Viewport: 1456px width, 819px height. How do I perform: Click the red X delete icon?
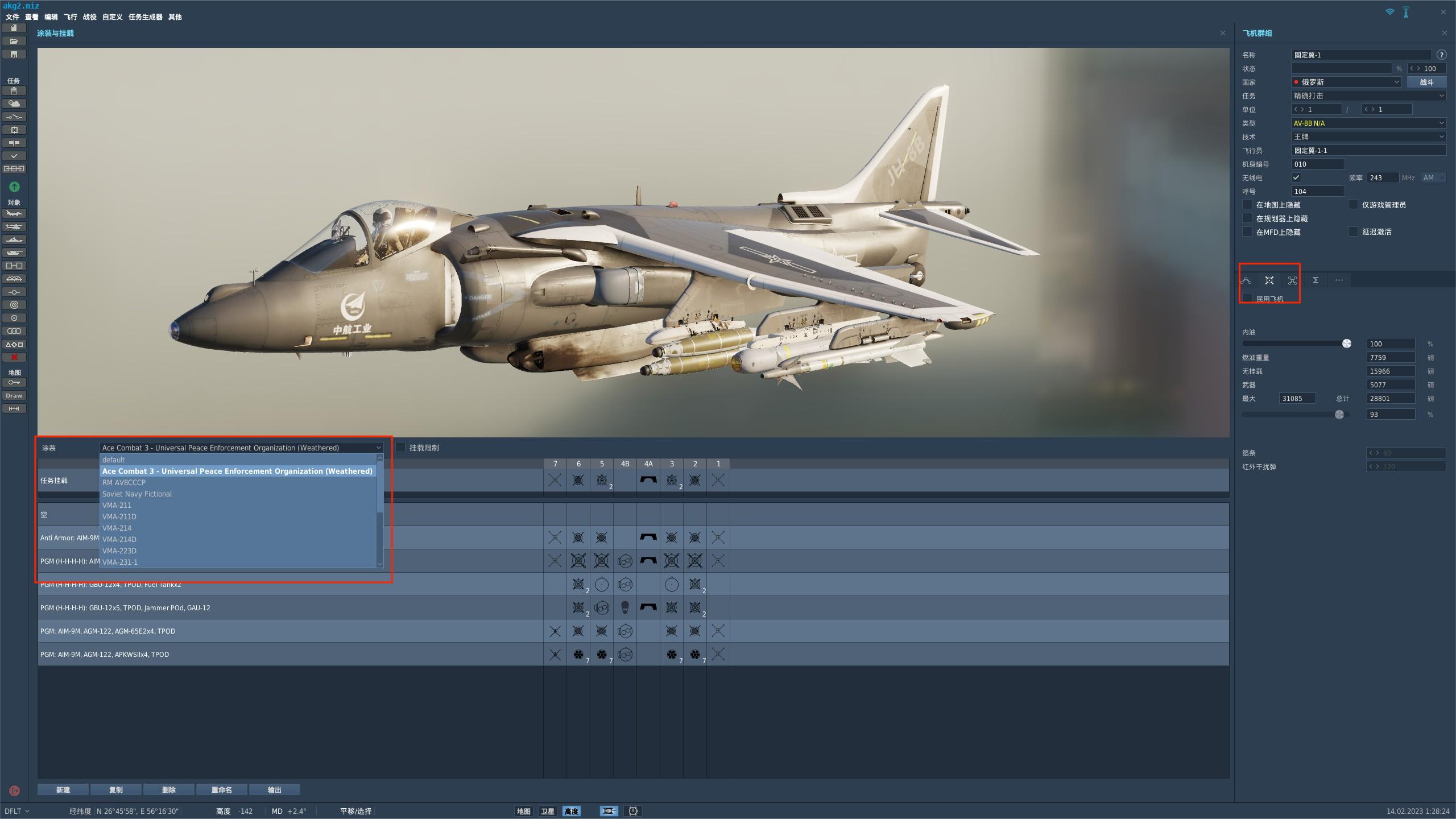click(x=14, y=357)
